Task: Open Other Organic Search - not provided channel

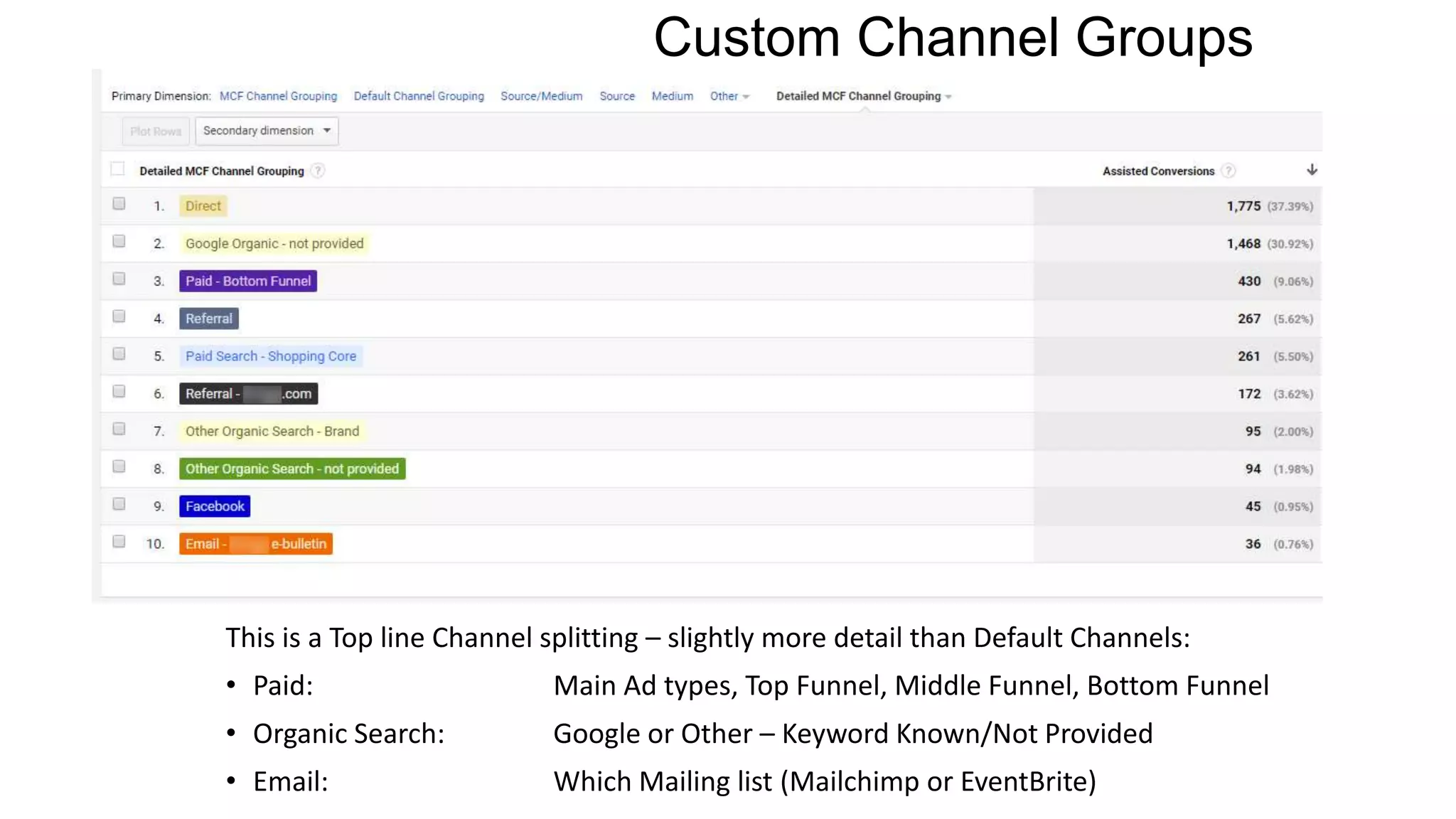Action: (292, 469)
